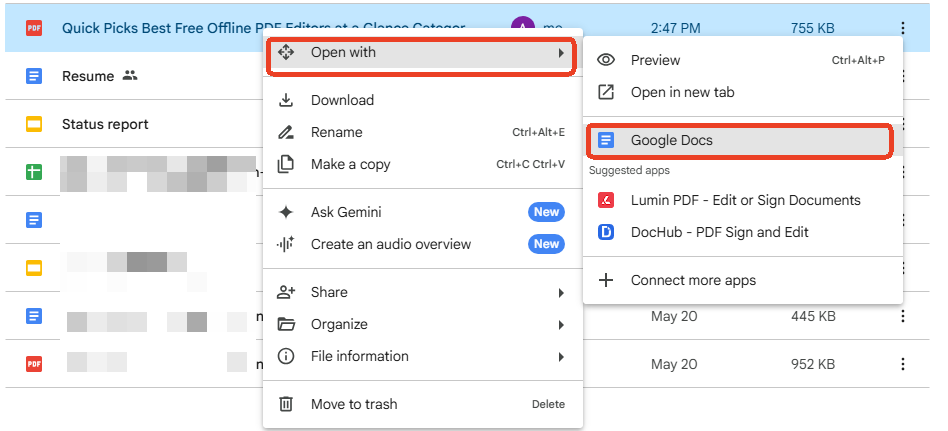This screenshot has height=431, width=948.
Task: Expand the Share submenu arrow
Action: [x=561, y=293]
